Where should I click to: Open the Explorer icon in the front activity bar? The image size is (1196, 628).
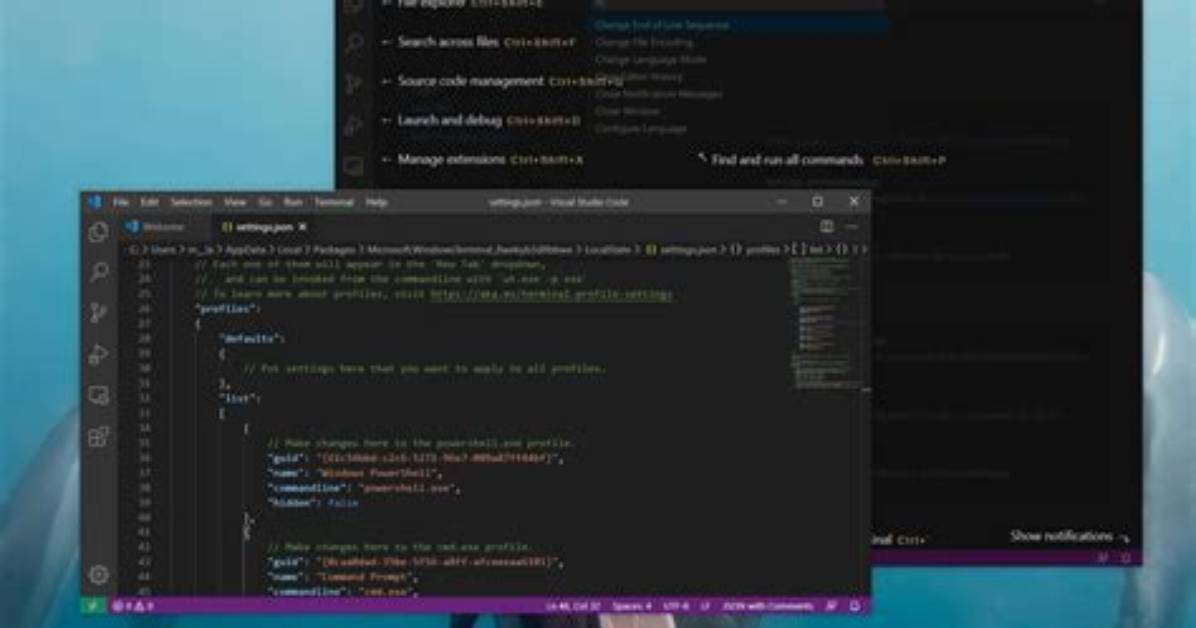click(x=98, y=232)
